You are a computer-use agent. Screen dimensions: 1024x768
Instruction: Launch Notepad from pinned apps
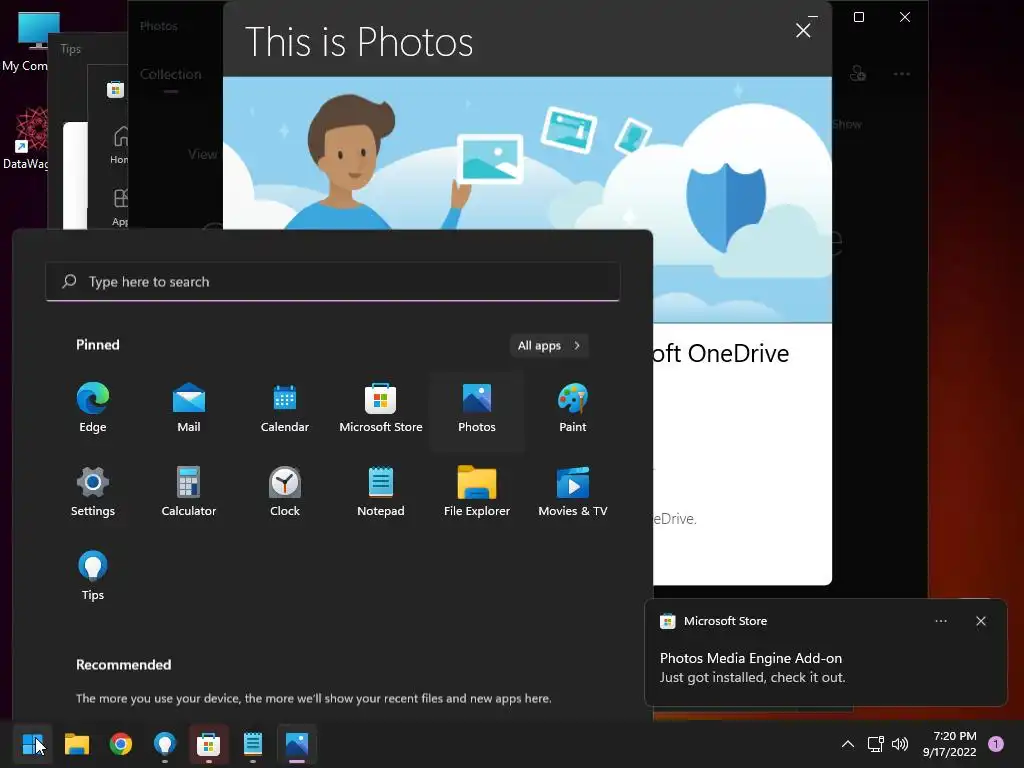pos(381,492)
